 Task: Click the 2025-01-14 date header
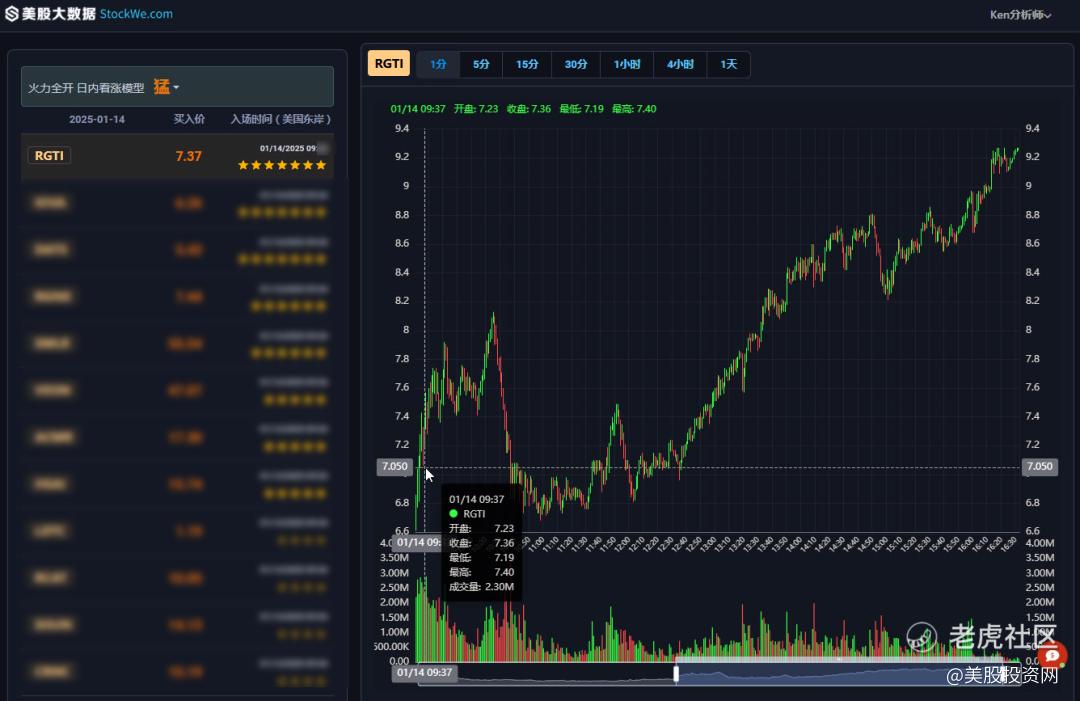96,119
